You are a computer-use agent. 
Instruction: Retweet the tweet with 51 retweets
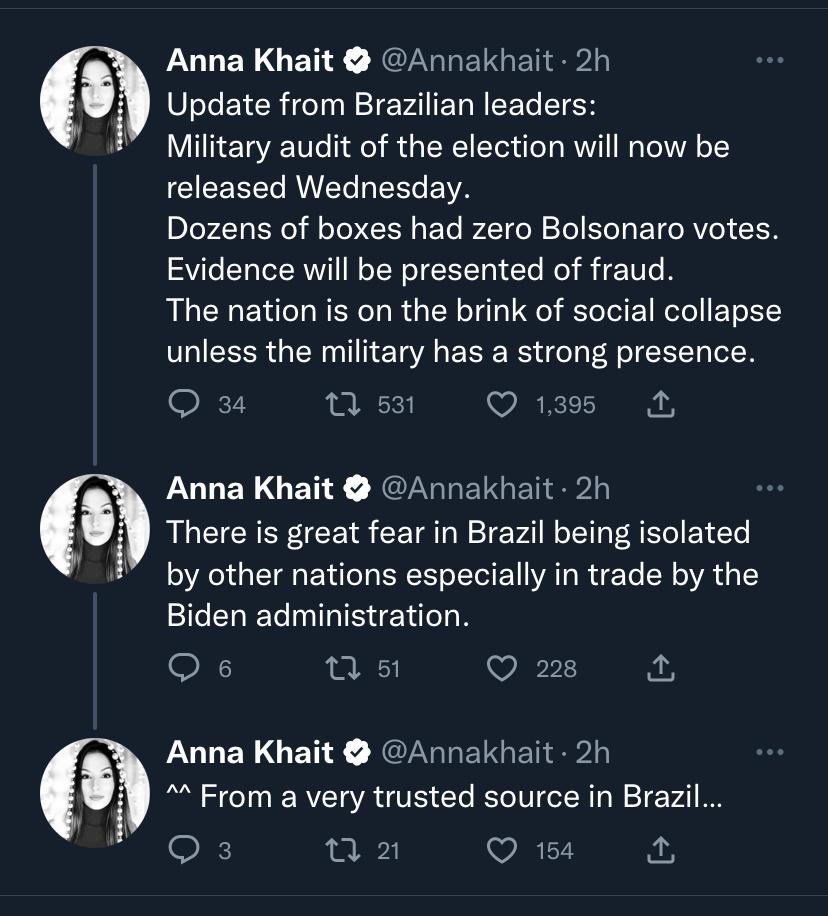tap(341, 668)
